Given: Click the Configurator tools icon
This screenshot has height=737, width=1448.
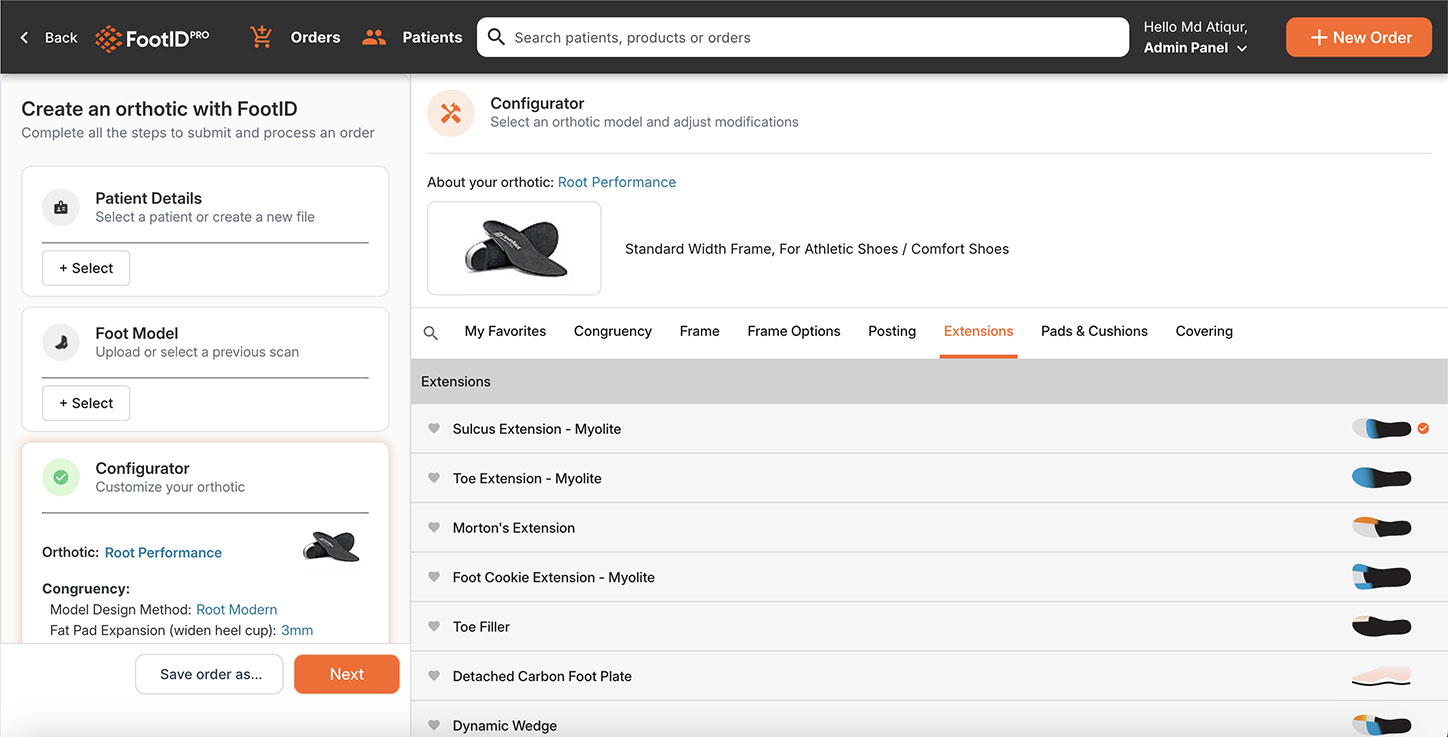Looking at the screenshot, I should click(451, 113).
